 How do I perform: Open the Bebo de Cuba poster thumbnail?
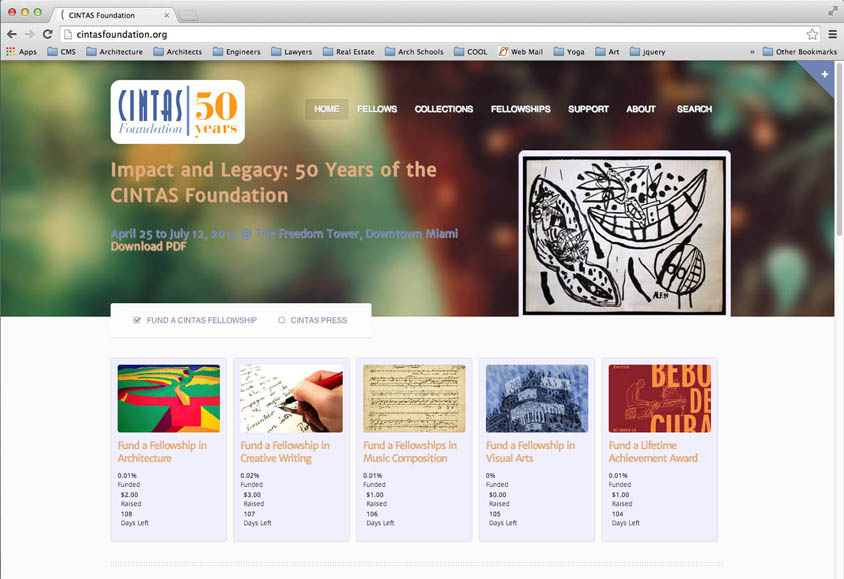659,398
